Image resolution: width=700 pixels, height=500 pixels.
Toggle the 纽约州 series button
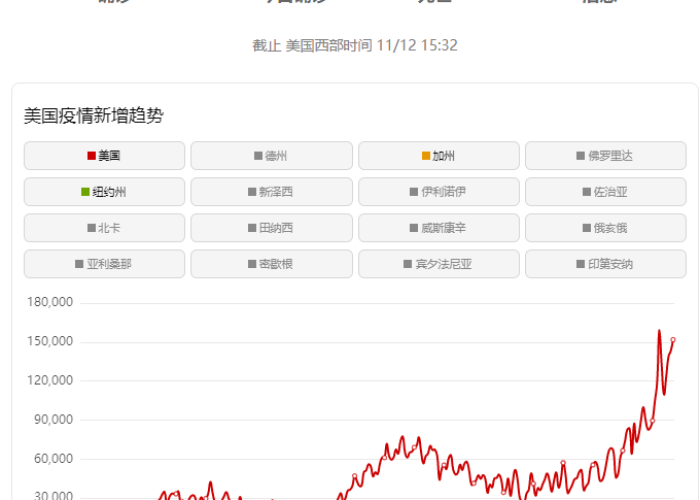pos(104,192)
